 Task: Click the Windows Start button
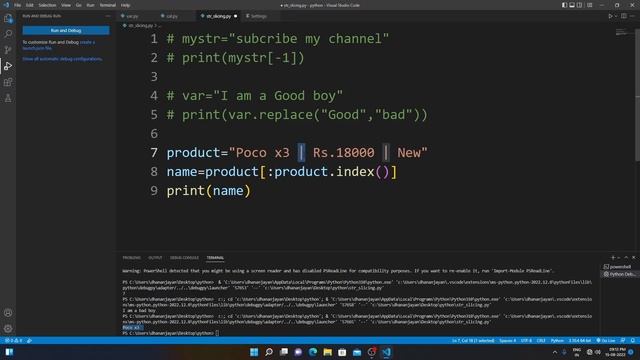pos(254,352)
